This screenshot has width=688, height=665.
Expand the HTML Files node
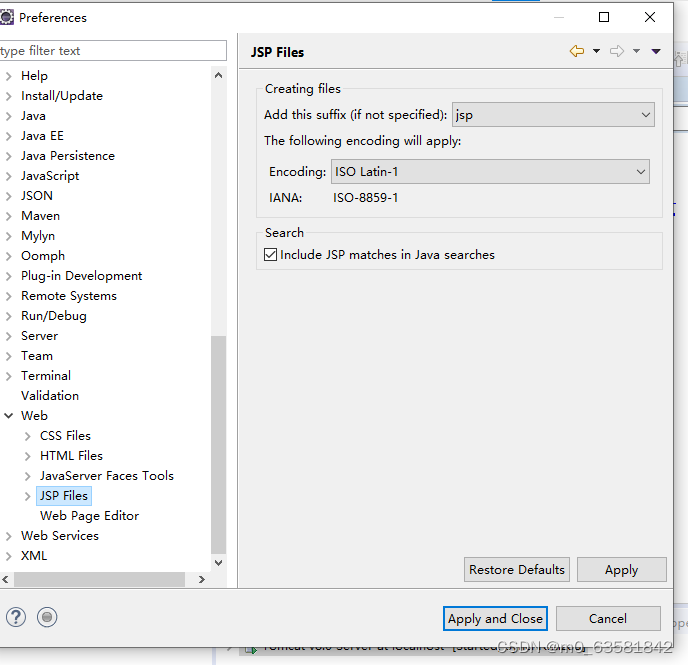27,456
